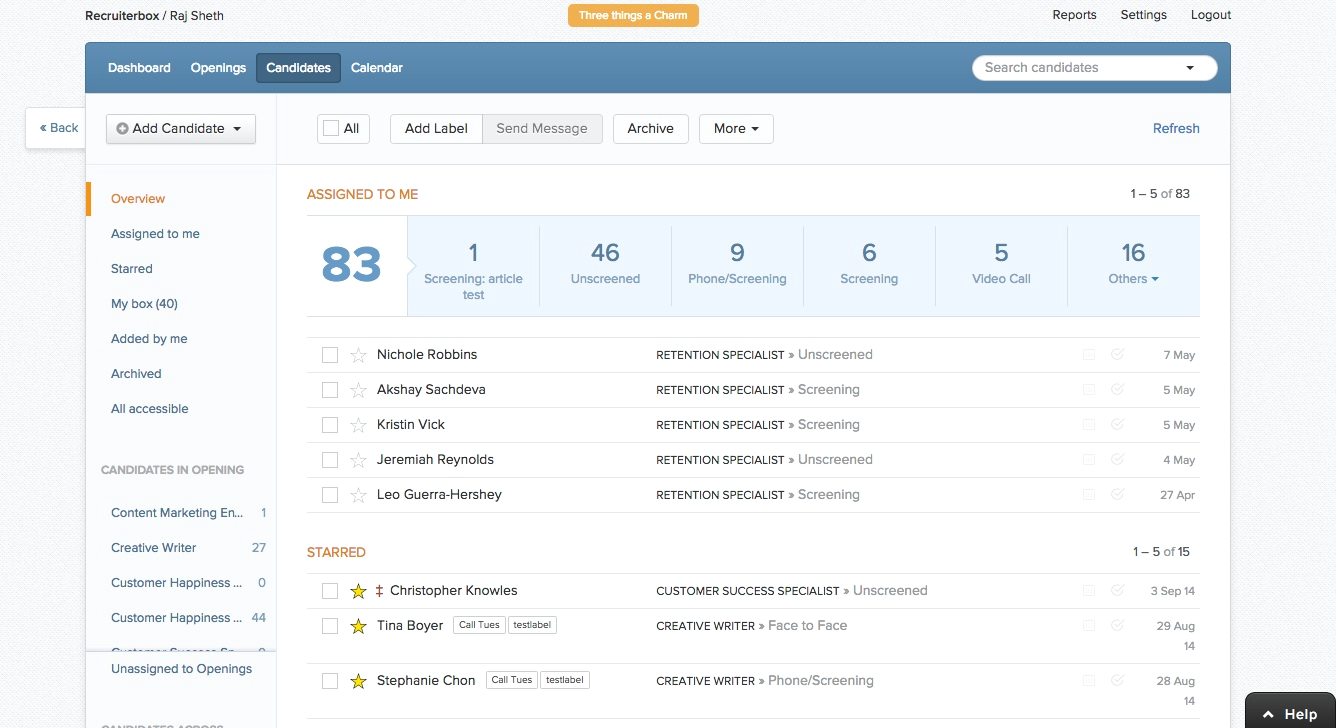This screenshot has width=1336, height=728.
Task: Check the All candidates checkbox
Action: pos(331,128)
